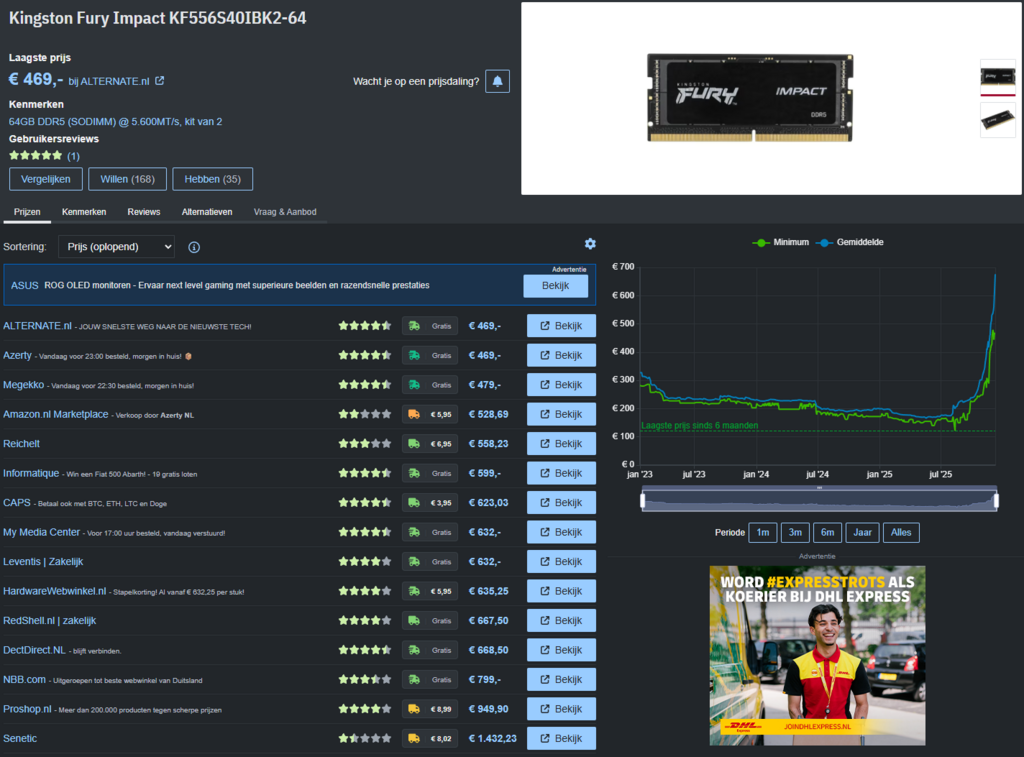The width and height of the screenshot is (1024, 757).
Task: Click the green delivery truck in ALTERNATE.nl row
Action: click(x=414, y=326)
